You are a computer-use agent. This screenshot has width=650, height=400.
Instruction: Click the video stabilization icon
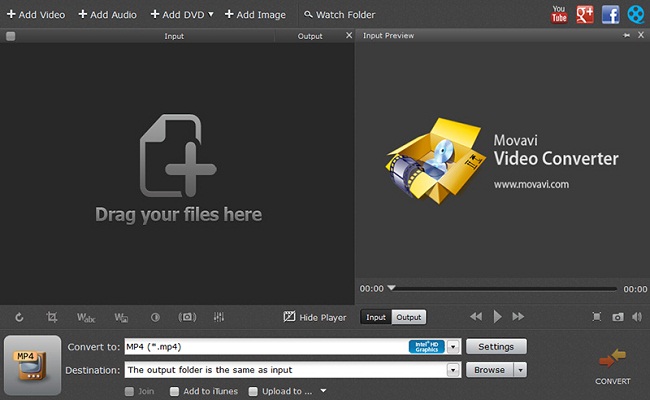(x=187, y=317)
